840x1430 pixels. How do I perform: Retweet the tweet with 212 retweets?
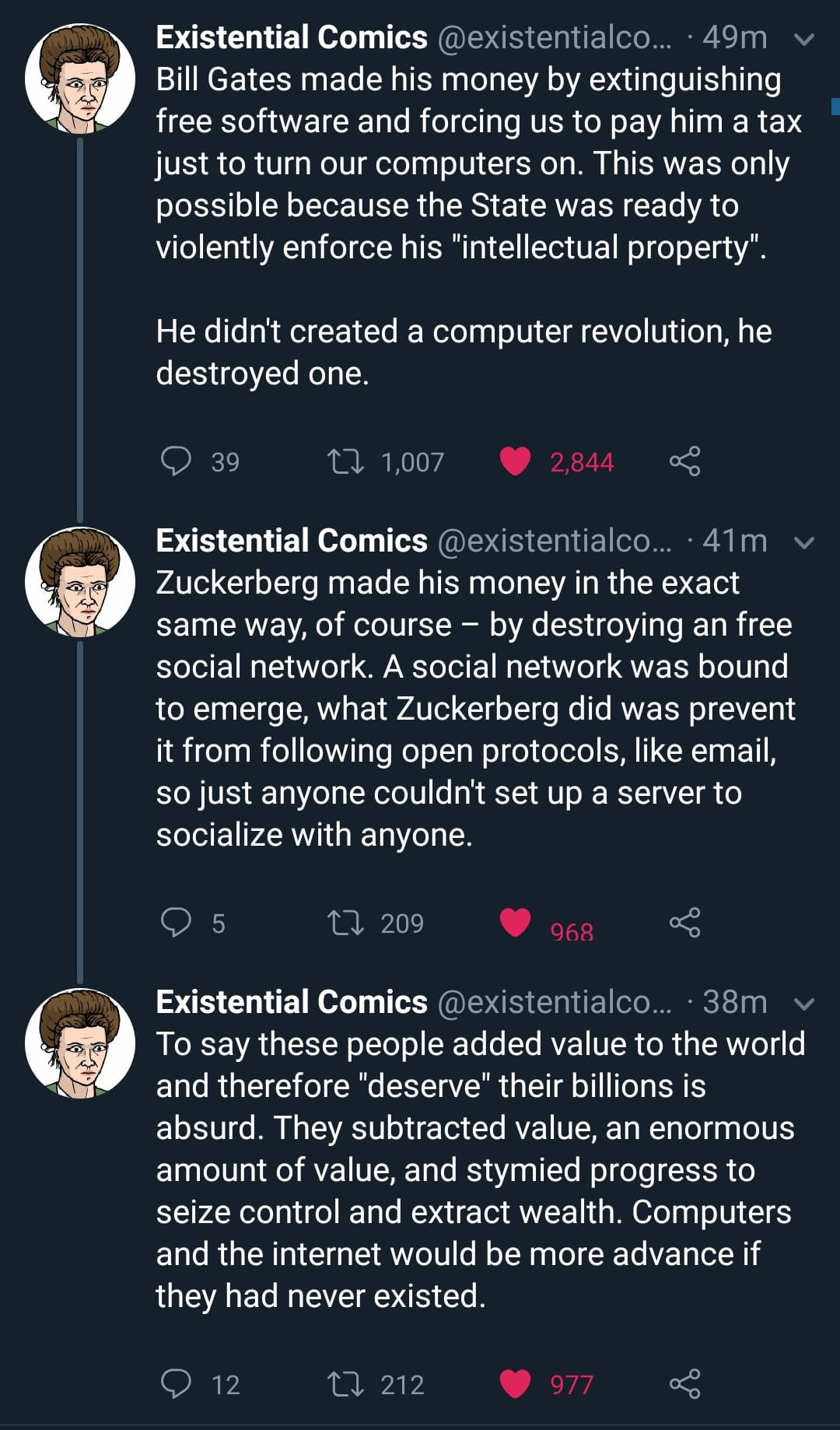coord(345,1384)
